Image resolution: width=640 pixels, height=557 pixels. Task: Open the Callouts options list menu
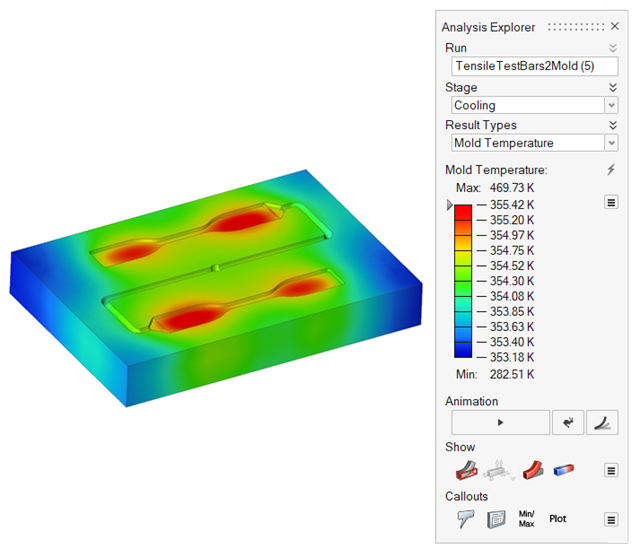[610, 519]
